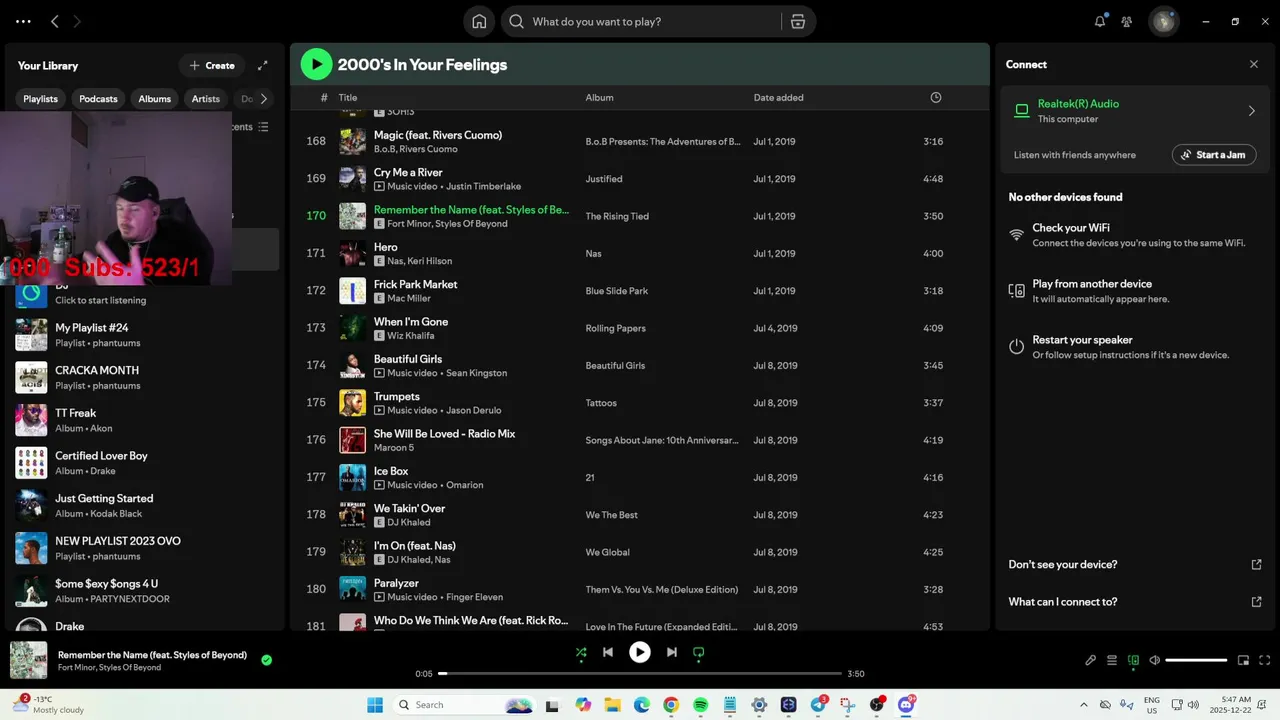Open Chrome from the taskbar
The width and height of the screenshot is (1280, 720).
coord(671,705)
